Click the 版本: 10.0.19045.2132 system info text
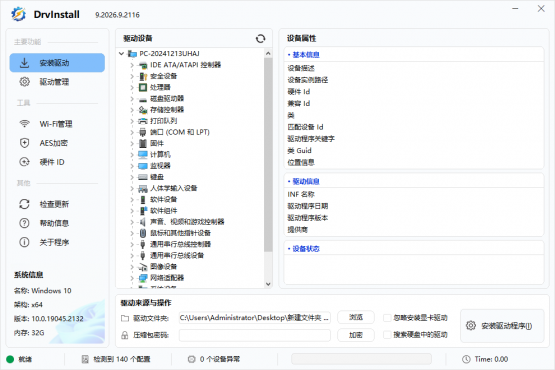 tap(48, 319)
